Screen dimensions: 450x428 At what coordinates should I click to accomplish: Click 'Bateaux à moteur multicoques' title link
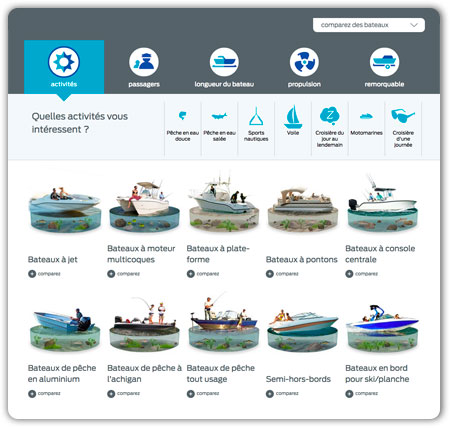[x=141, y=254]
